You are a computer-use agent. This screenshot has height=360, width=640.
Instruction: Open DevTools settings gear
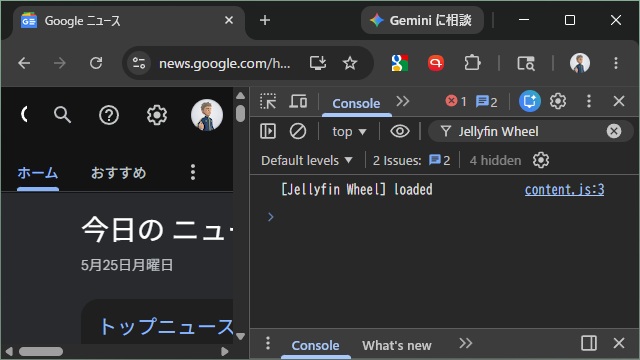click(558, 101)
